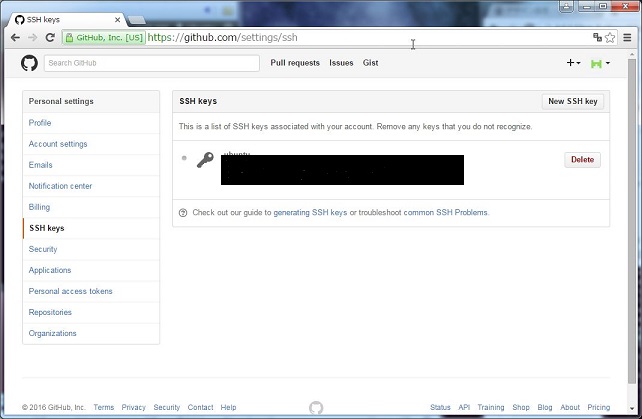The width and height of the screenshot is (642, 419).
Task: Open a new browser tab
Action: pyautogui.click(x=137, y=20)
